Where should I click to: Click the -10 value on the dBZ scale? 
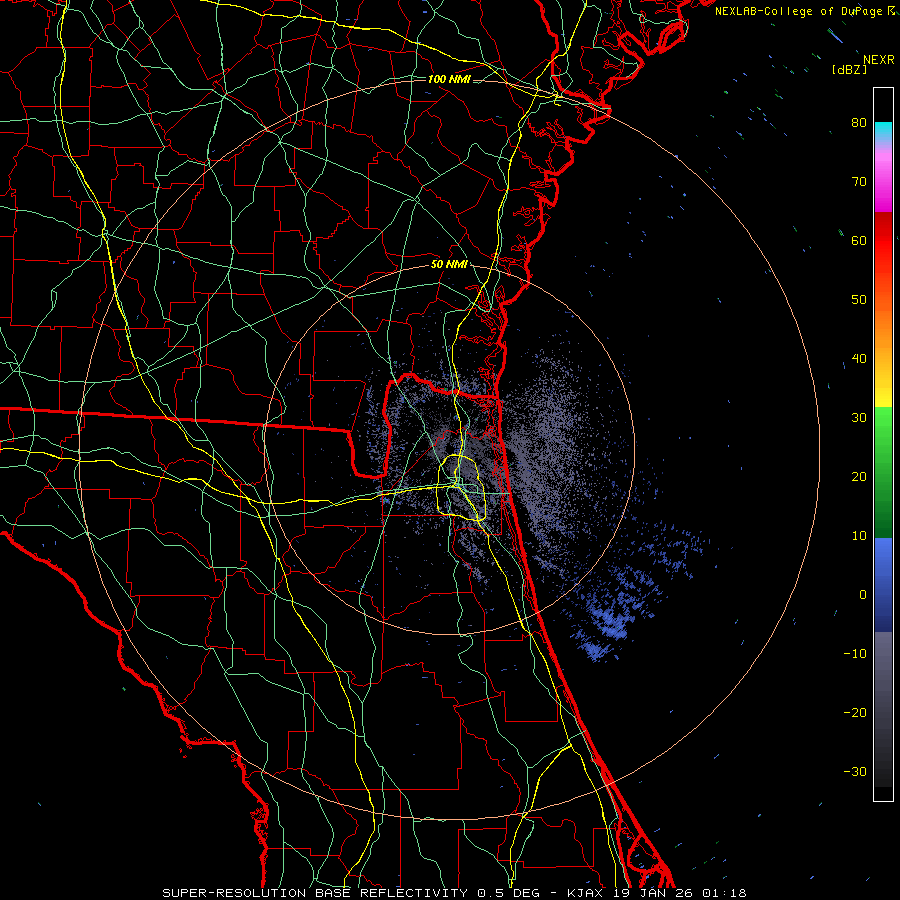855,653
